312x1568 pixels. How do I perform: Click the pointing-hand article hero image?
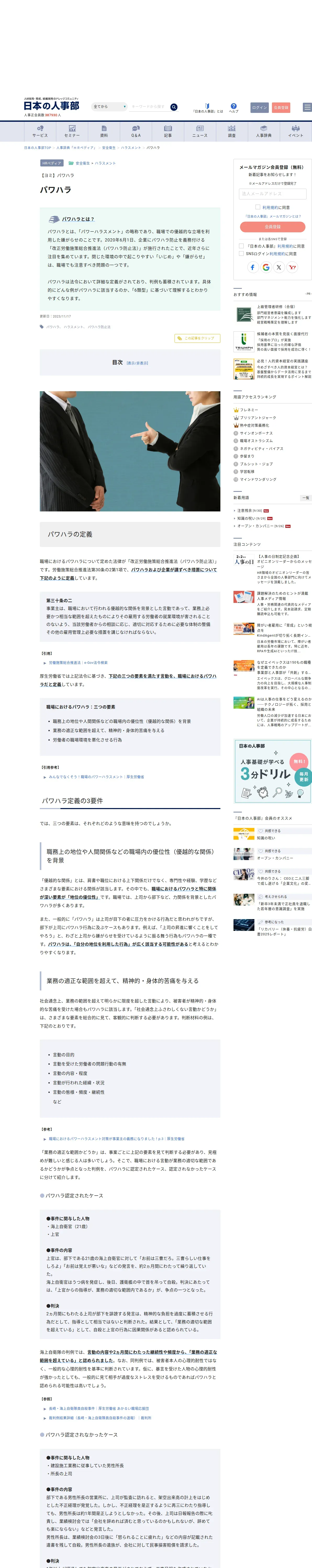point(130,451)
